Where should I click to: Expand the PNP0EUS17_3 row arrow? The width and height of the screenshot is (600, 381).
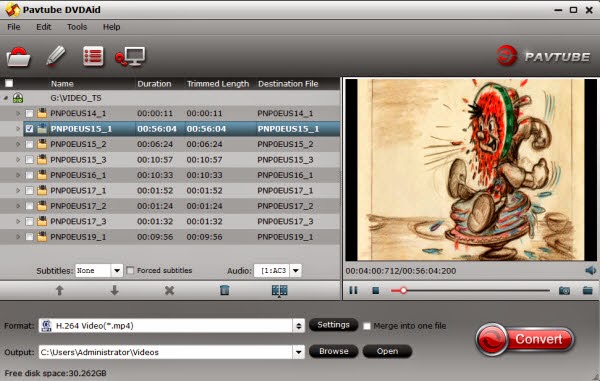(x=18, y=221)
